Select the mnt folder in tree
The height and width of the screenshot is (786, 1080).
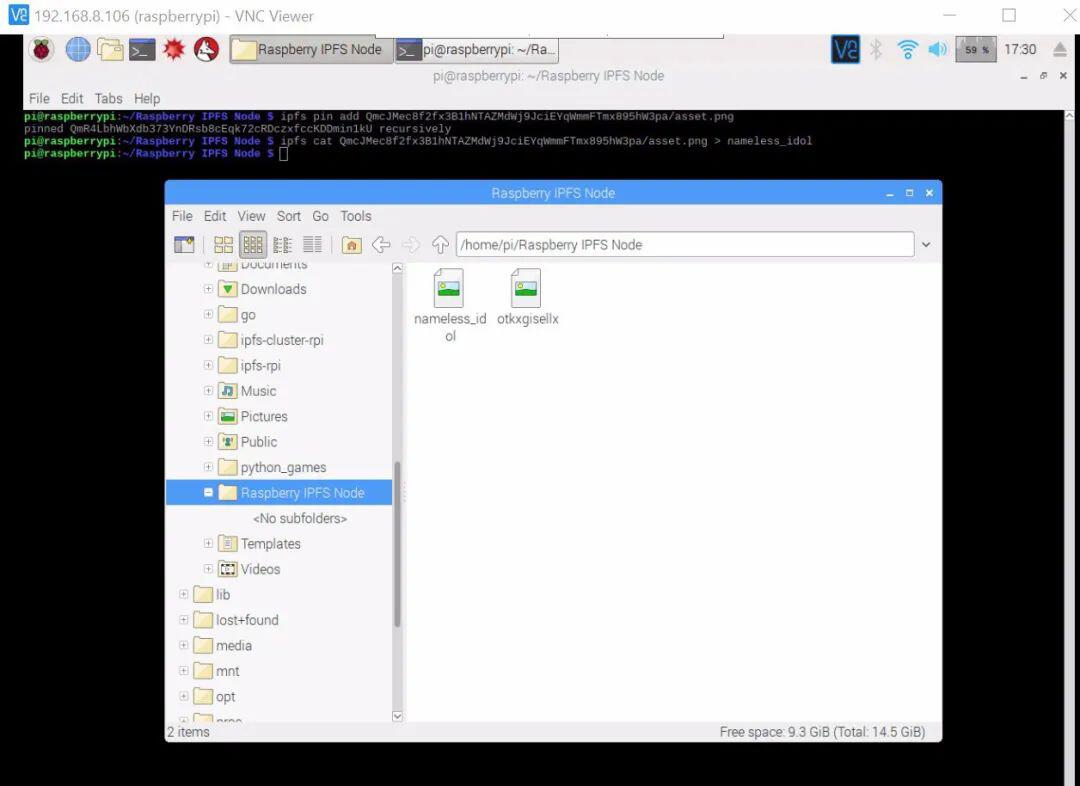227,671
